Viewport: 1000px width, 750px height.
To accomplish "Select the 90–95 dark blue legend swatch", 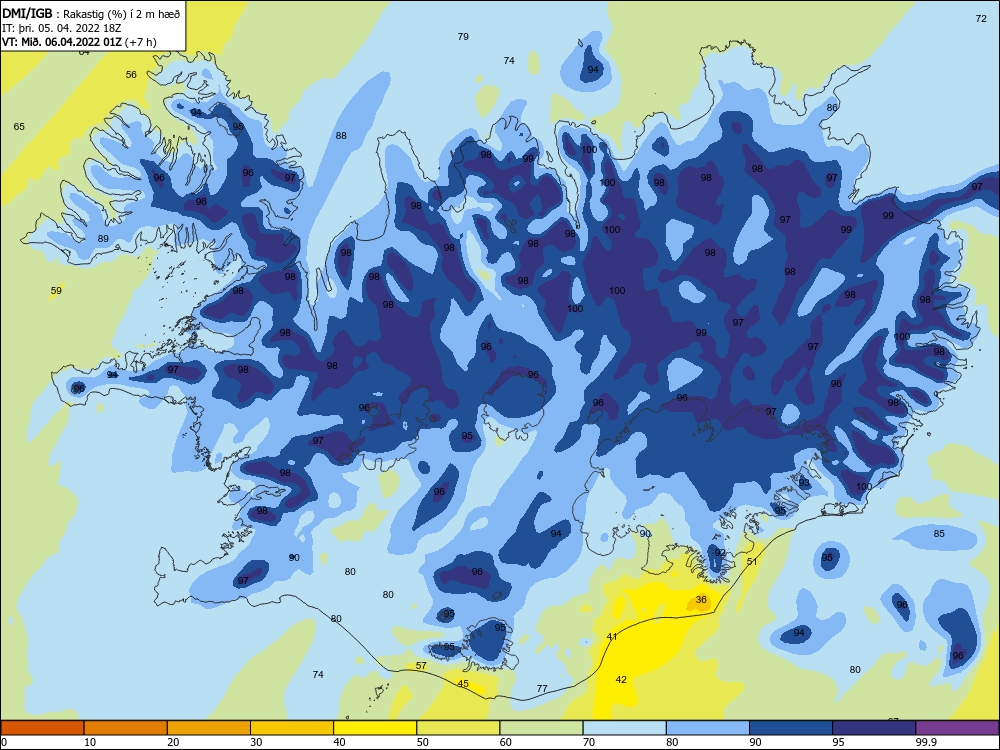I will (x=791, y=728).
